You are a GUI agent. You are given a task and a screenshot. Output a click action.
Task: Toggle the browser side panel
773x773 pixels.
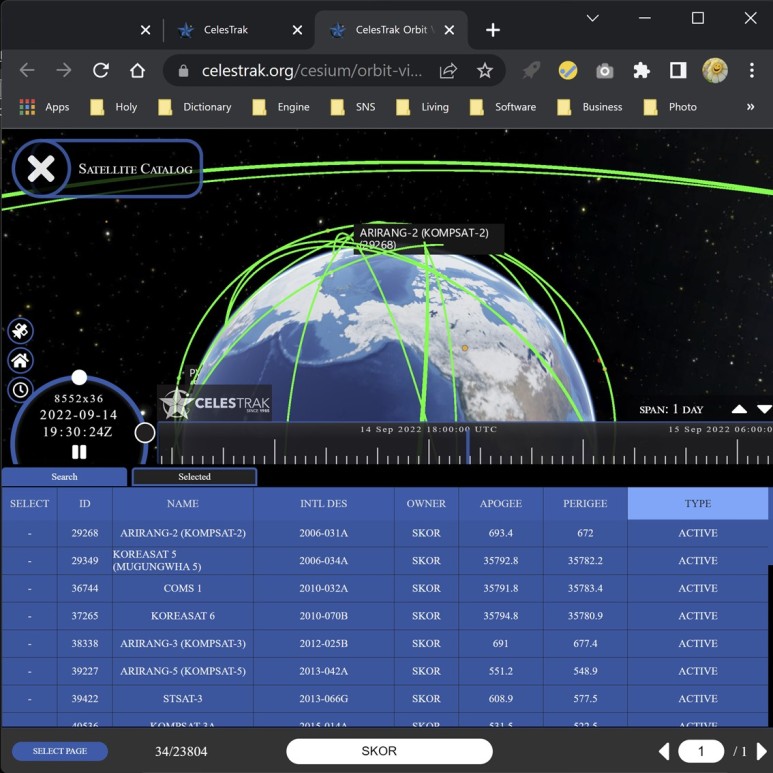[x=678, y=70]
